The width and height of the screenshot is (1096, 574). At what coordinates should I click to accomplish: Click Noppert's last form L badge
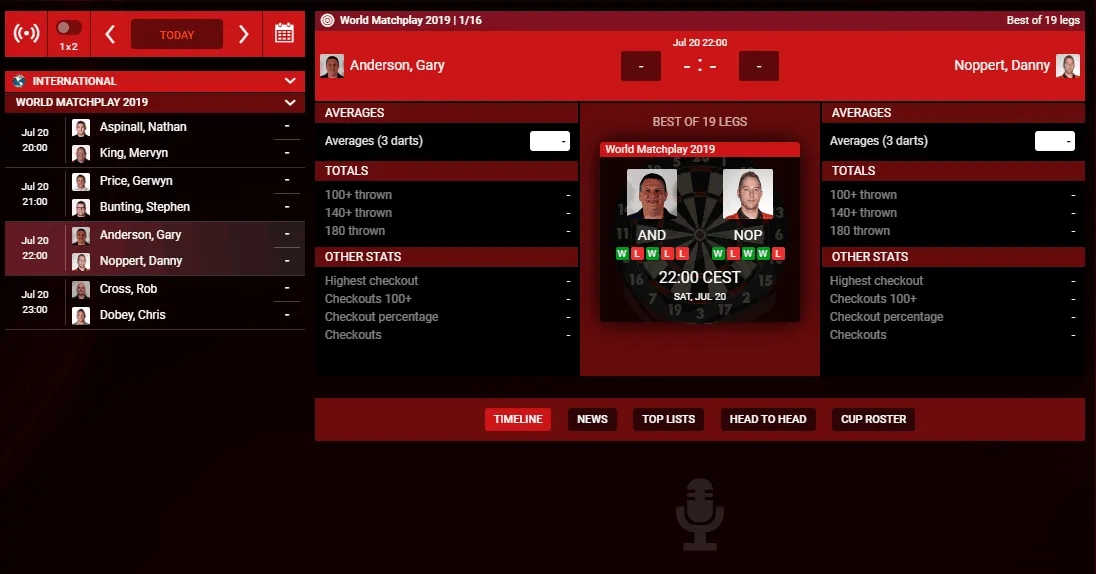click(x=778, y=253)
